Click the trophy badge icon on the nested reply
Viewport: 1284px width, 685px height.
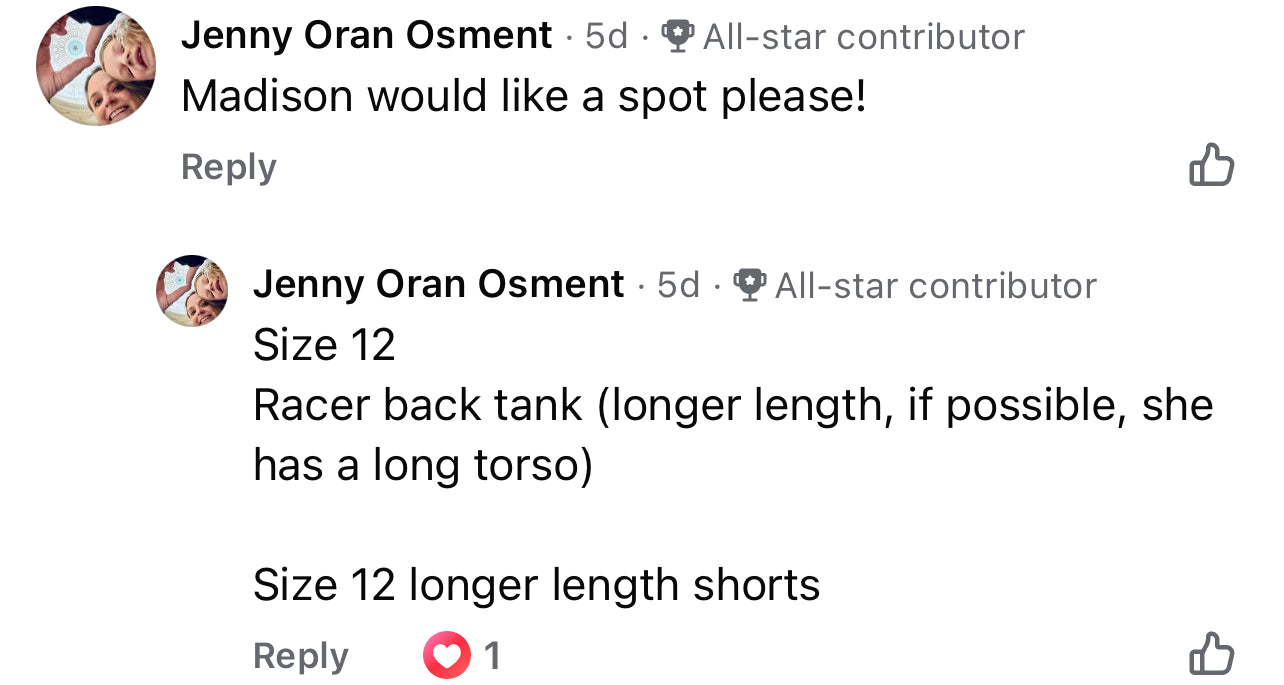pyautogui.click(x=750, y=285)
